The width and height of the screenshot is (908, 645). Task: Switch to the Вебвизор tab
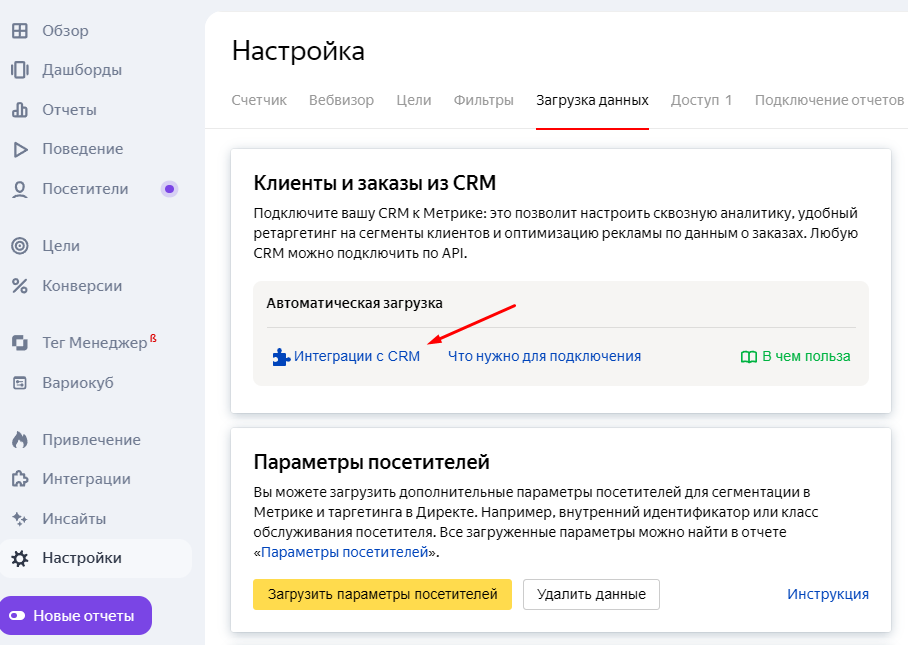coord(341,100)
